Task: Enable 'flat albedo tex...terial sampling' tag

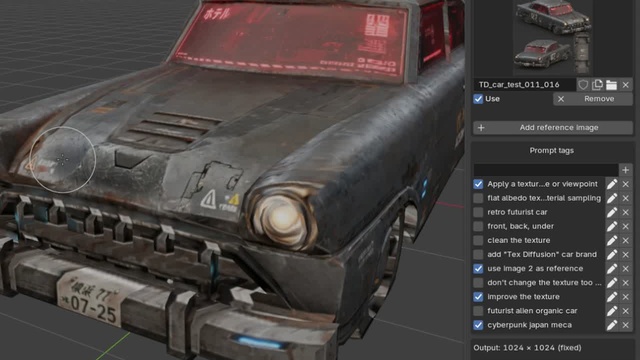Action: pyautogui.click(x=478, y=198)
